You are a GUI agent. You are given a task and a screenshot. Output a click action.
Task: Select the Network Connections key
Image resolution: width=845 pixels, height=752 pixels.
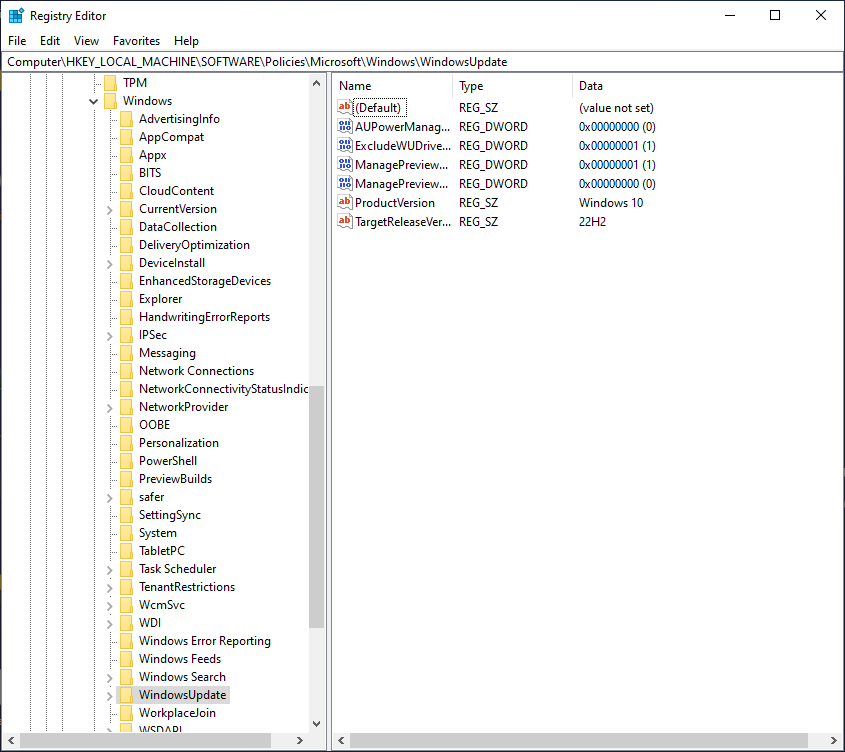pos(196,371)
